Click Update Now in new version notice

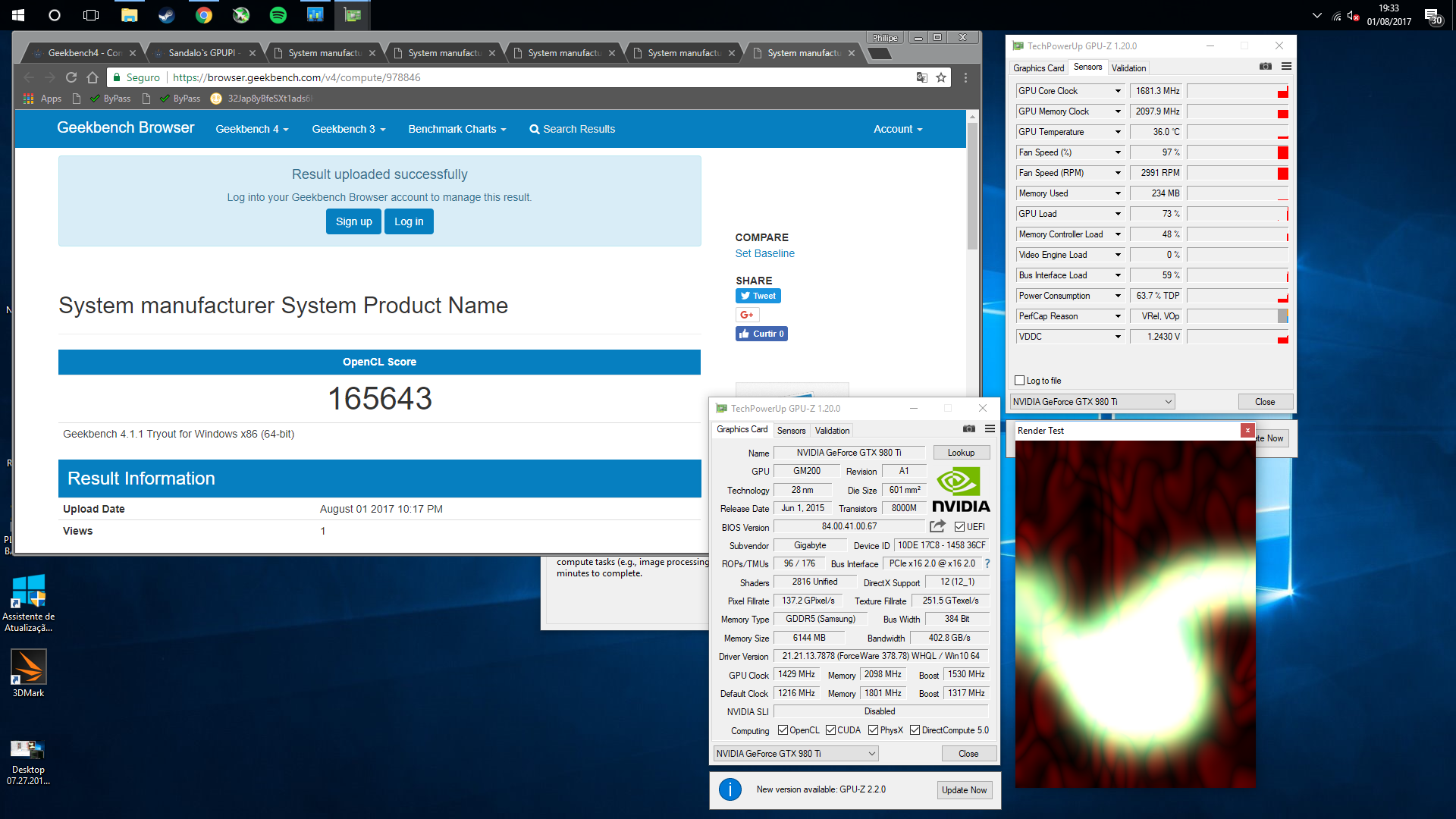pyautogui.click(x=964, y=790)
